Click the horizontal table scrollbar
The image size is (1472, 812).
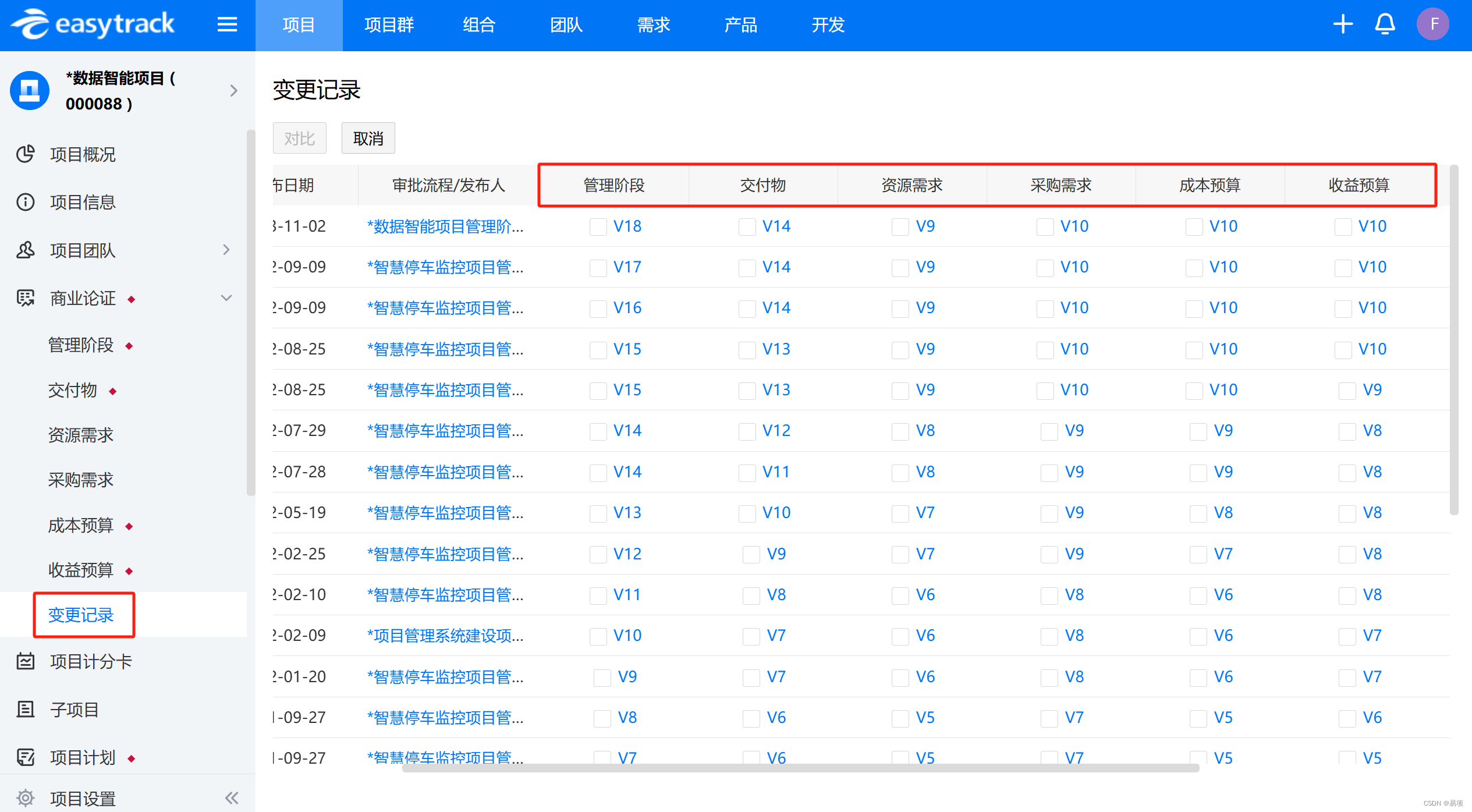[x=800, y=768]
